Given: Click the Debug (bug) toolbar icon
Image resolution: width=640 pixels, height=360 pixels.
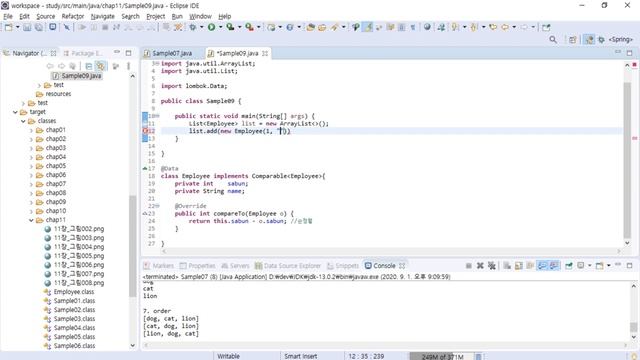Looking at the screenshot, I should tap(192, 27).
